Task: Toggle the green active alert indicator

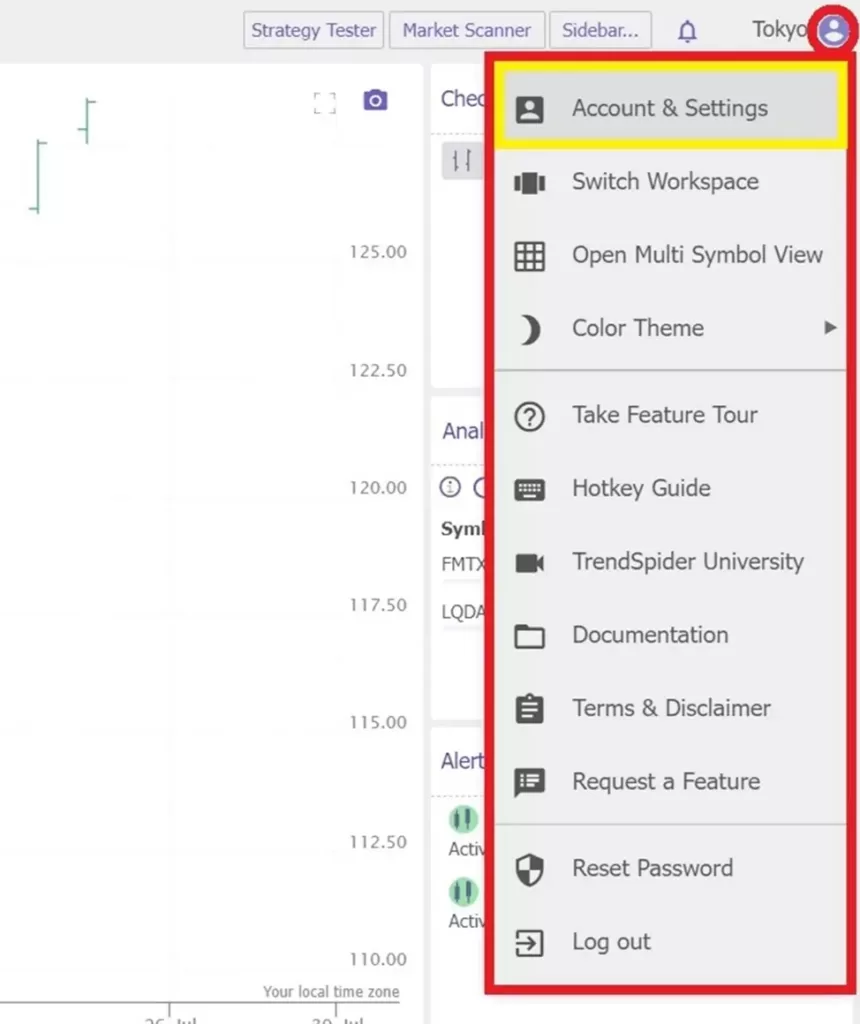Action: coord(463,818)
